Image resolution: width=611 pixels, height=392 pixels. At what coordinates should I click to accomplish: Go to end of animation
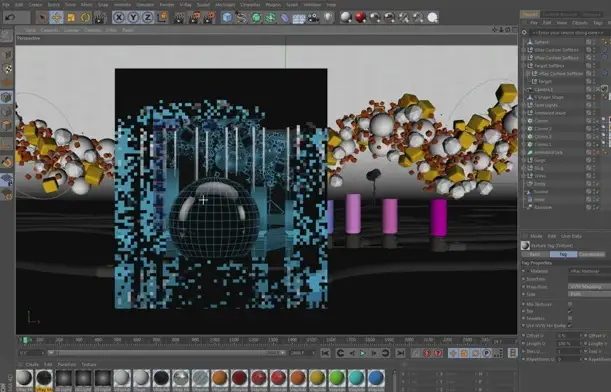pyautogui.click(x=400, y=353)
